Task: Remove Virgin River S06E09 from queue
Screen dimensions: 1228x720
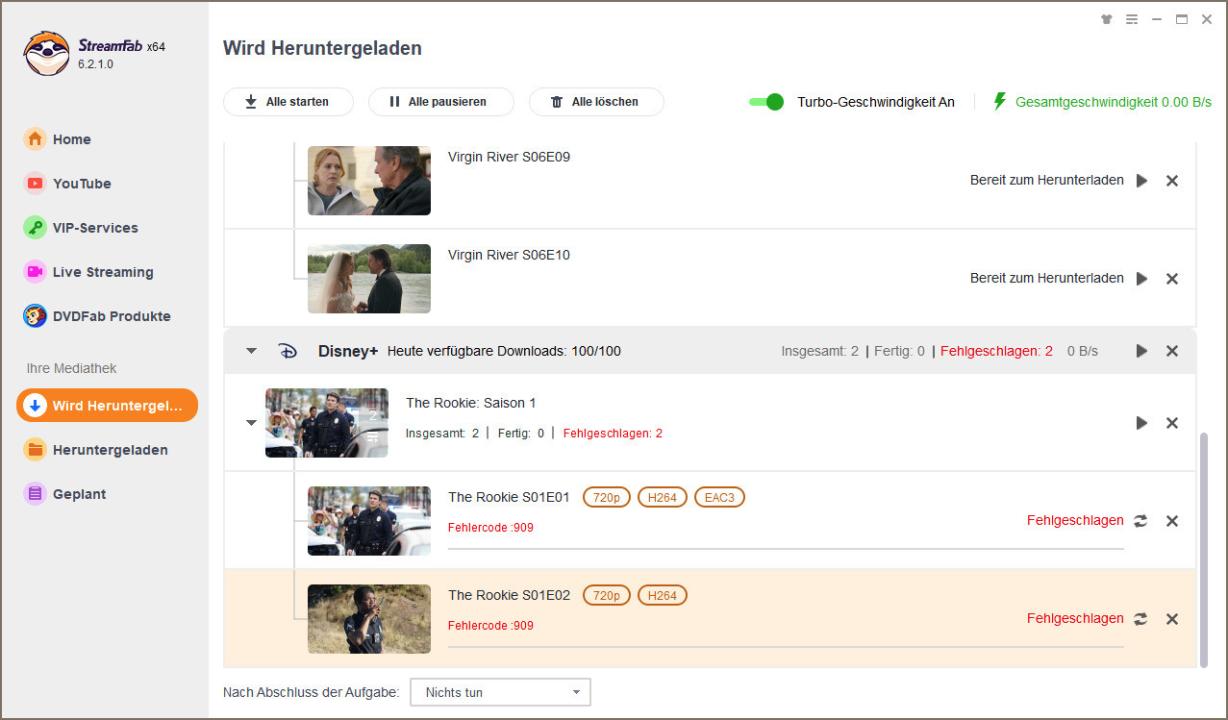Action: click(1172, 181)
